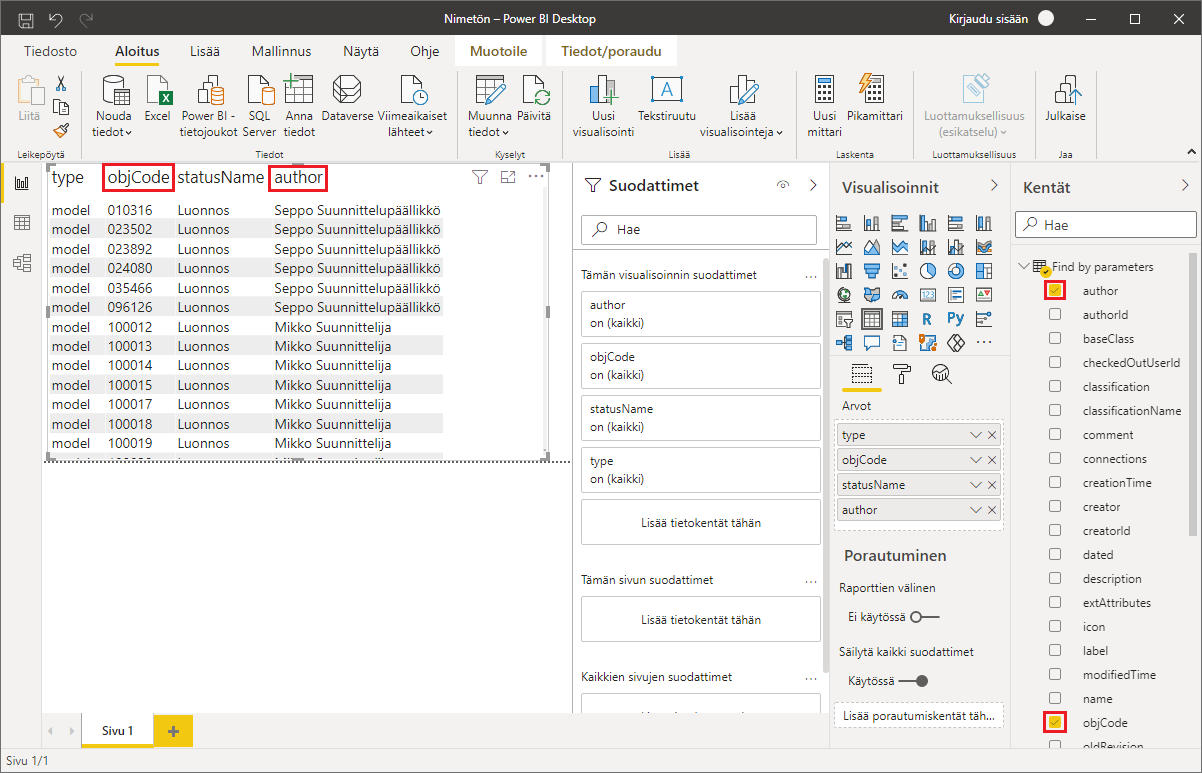The image size is (1202, 773).
Task: Open the Mallinnus ribbon tab
Action: coord(281,51)
